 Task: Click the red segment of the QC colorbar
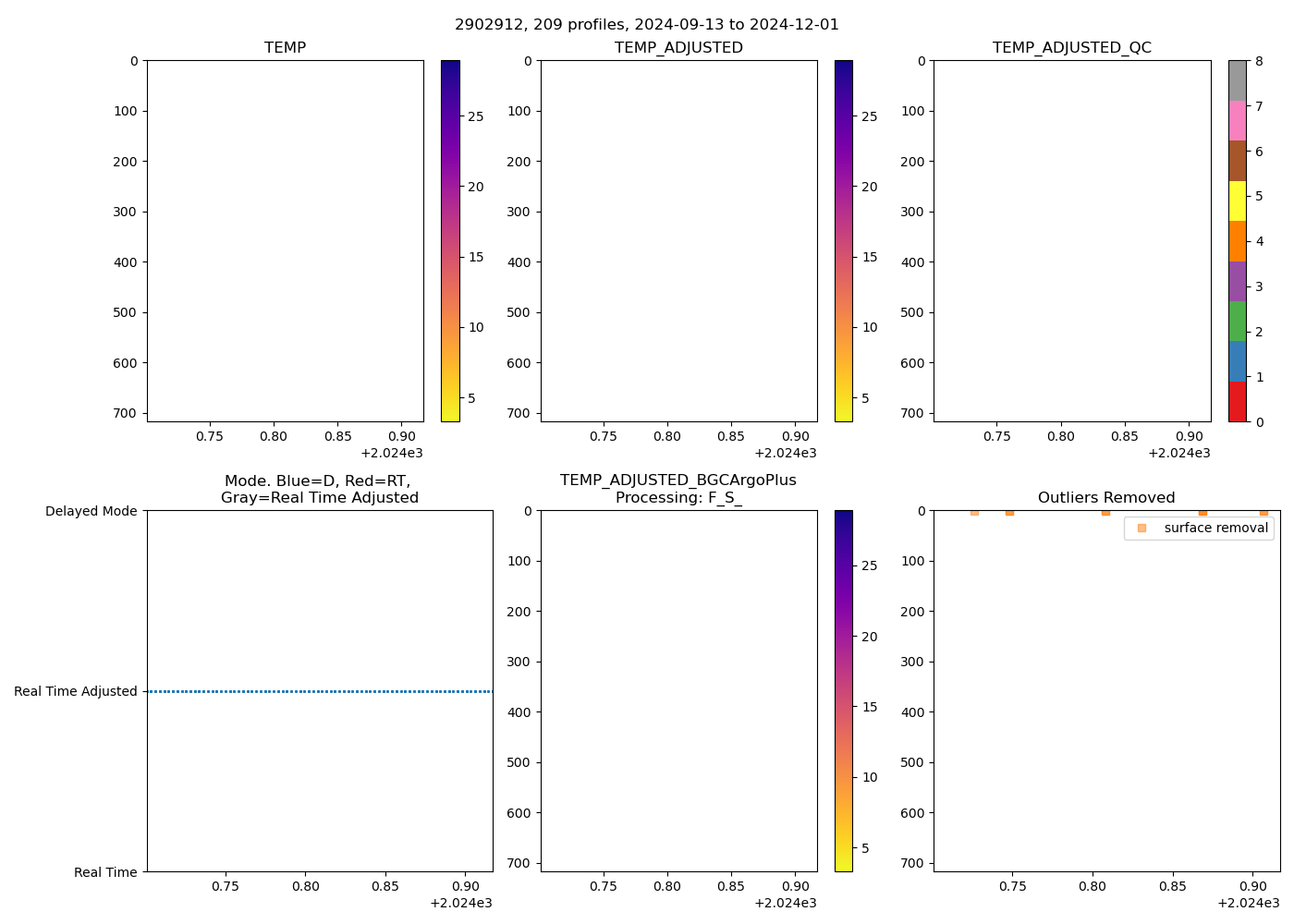tap(1237, 402)
